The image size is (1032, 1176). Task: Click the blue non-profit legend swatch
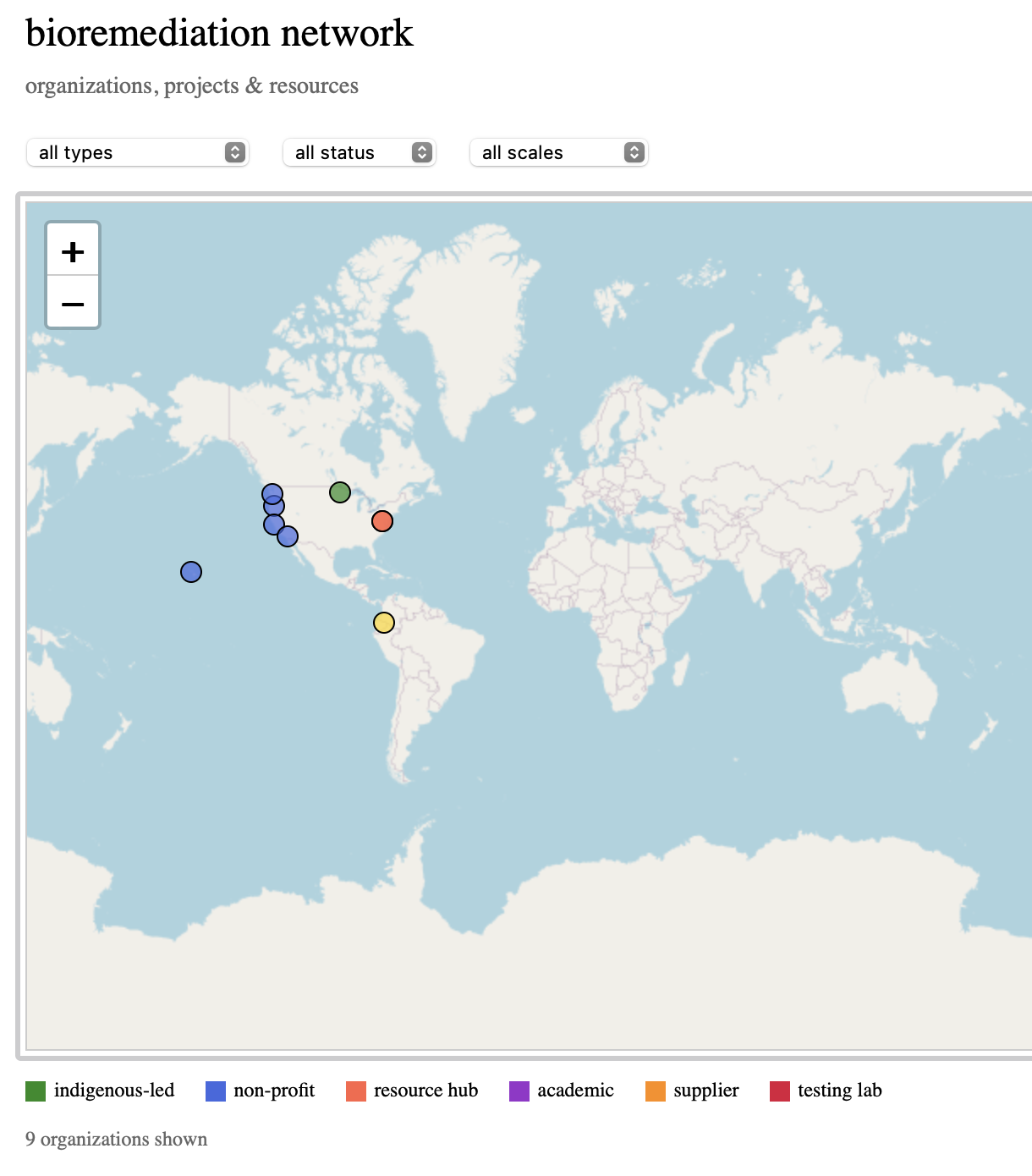pos(216,1091)
